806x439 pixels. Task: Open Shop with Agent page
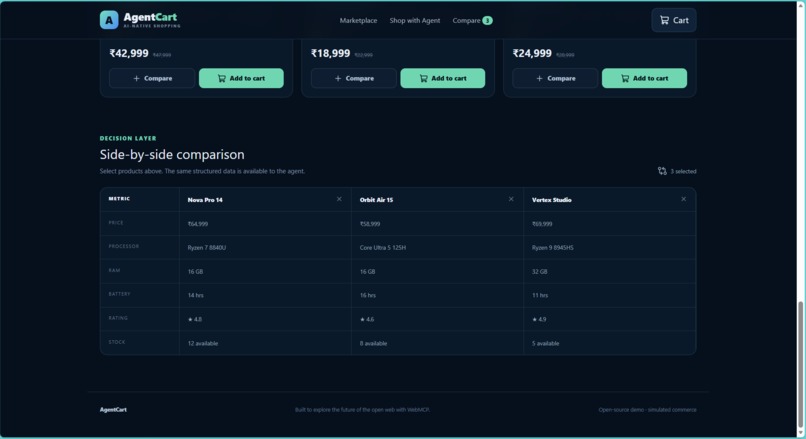tap(415, 21)
